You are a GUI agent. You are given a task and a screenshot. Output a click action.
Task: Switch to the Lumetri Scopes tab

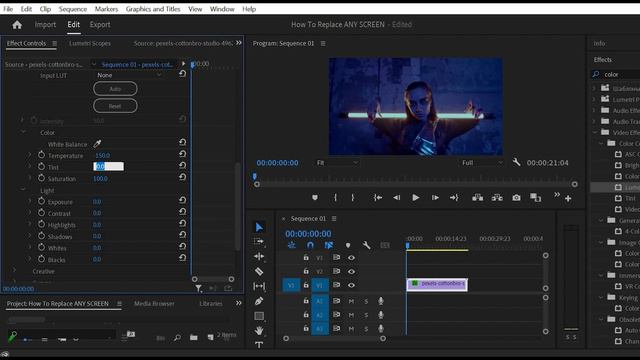pos(90,43)
